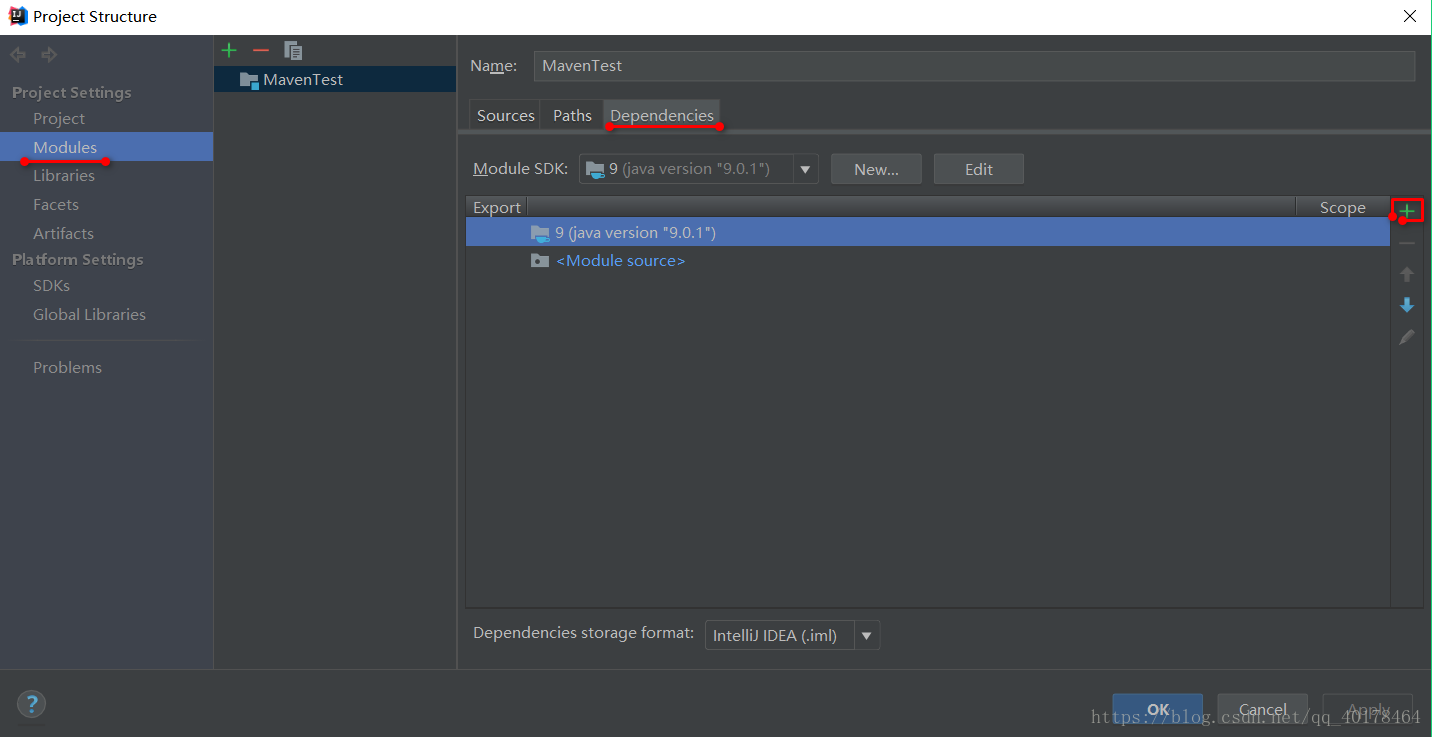This screenshot has height=737, width=1432.
Task: Open Facets in the sidebar
Action: (56, 204)
